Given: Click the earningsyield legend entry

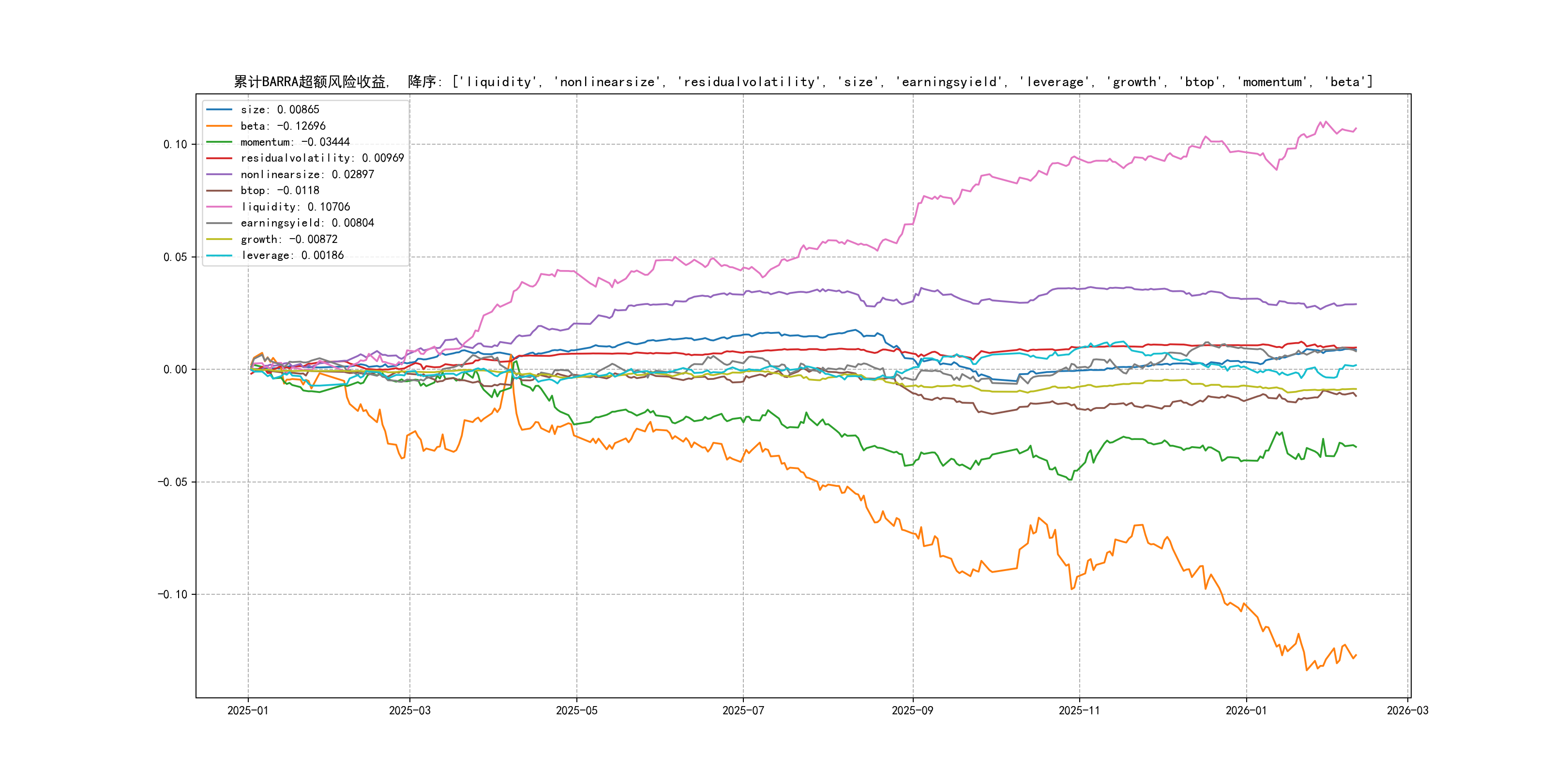Looking at the screenshot, I should tap(307, 223).
